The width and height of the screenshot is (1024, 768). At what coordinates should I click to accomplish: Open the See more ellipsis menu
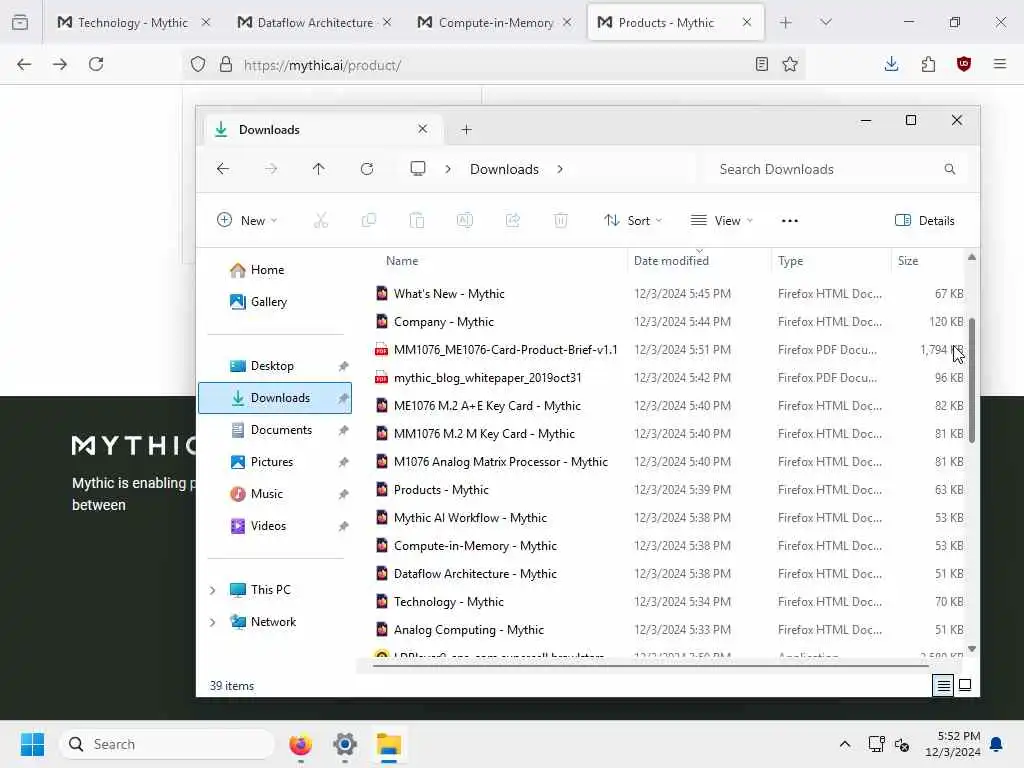tap(790, 221)
